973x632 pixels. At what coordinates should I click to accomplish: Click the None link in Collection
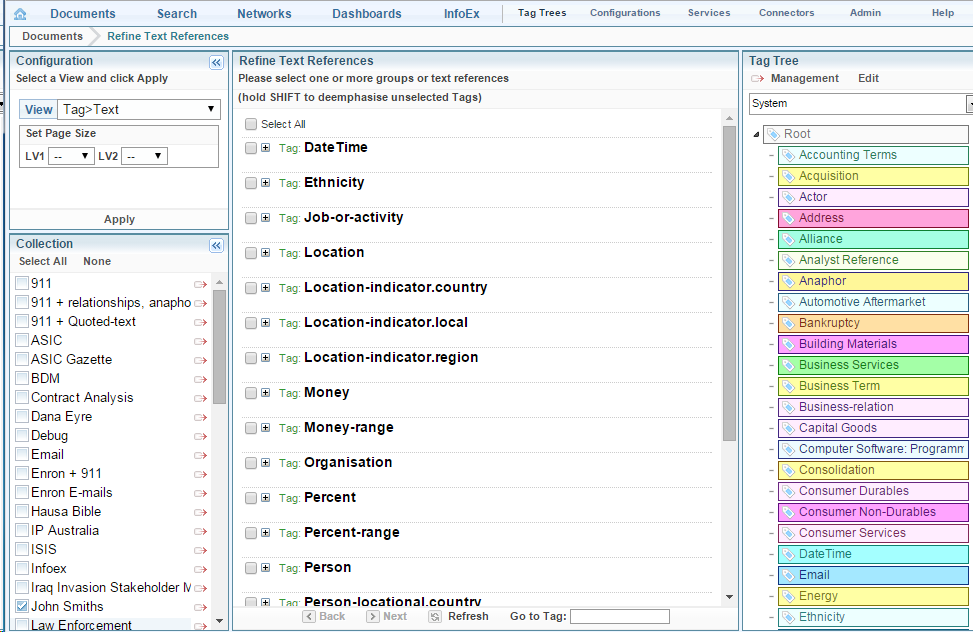[97, 262]
